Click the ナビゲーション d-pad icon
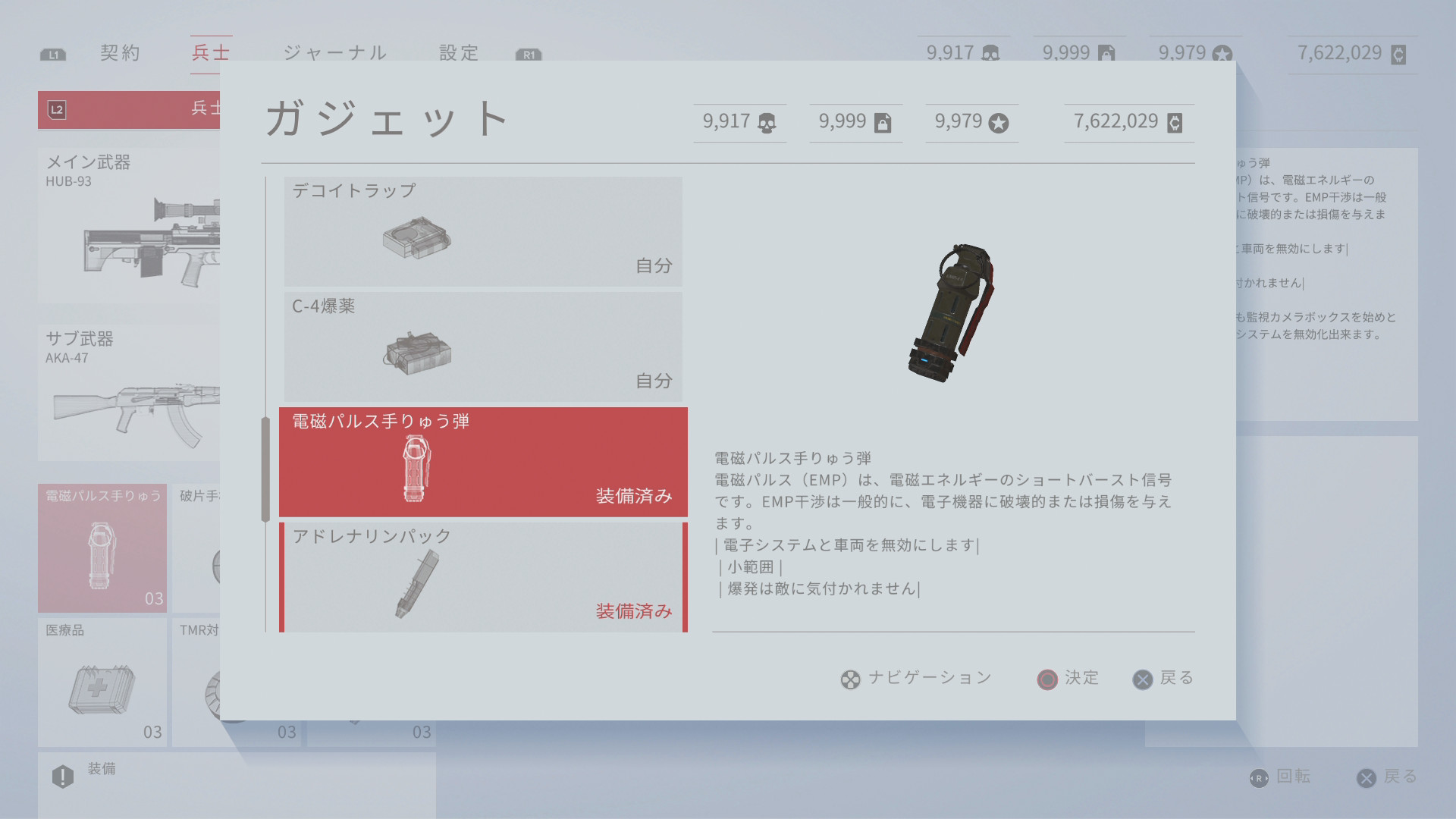This screenshot has width=1456, height=819. (850, 679)
